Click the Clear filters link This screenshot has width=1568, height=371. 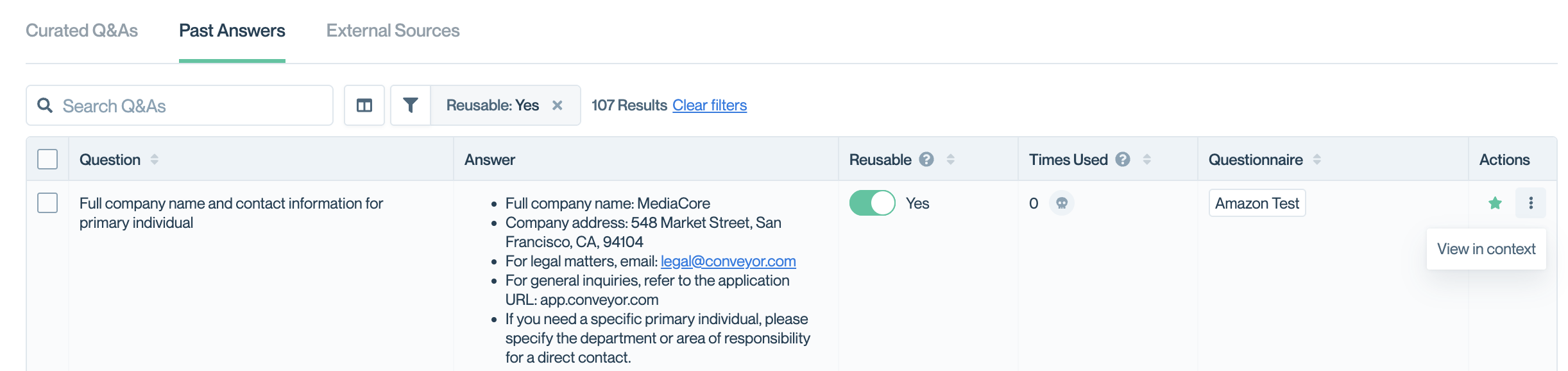coord(710,105)
